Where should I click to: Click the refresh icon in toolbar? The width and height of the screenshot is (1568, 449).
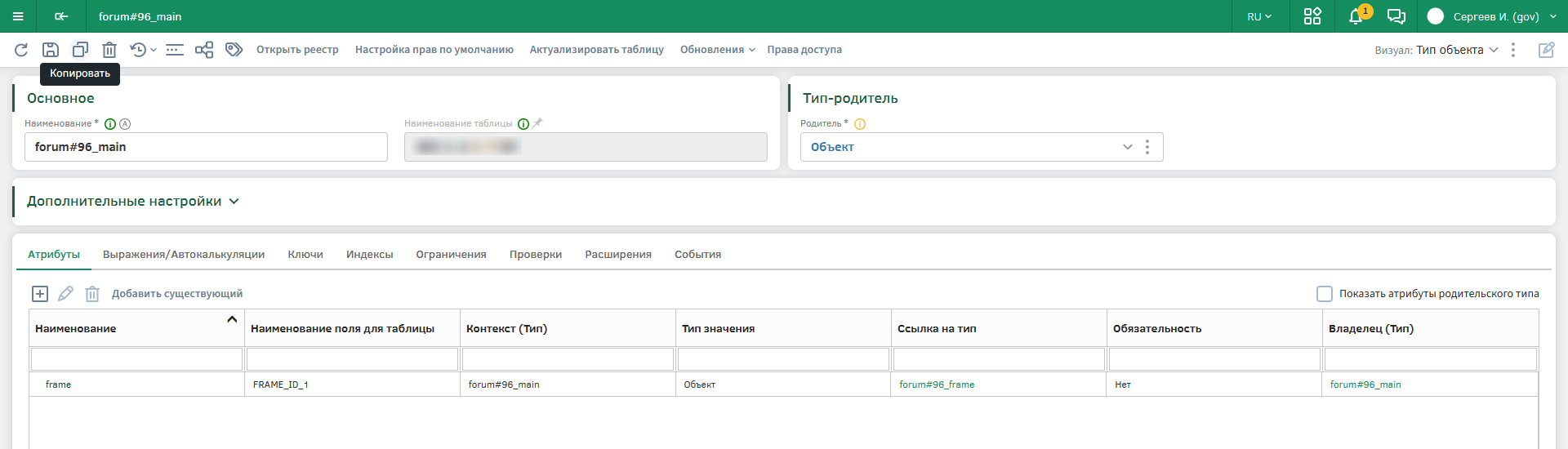21,50
